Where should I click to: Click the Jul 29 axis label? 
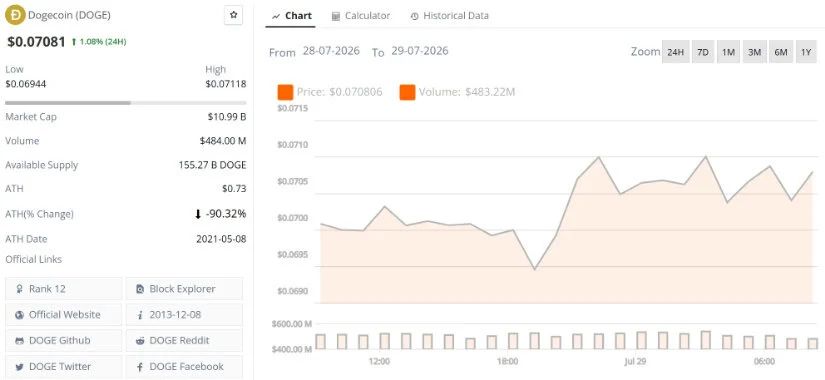coord(636,362)
